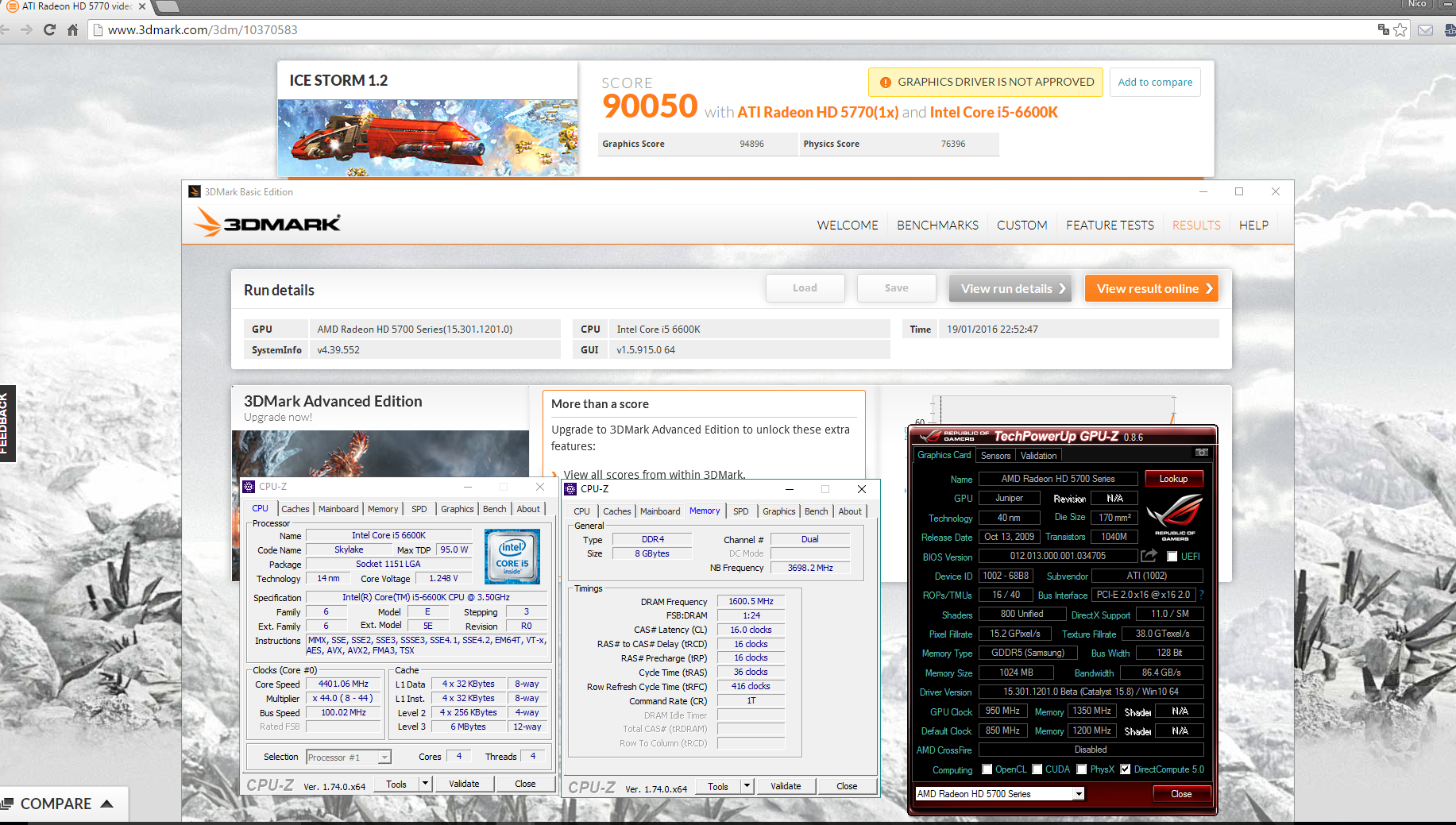
Task: Open the Graphics tab in the left CPU-Z window
Action: (458, 509)
